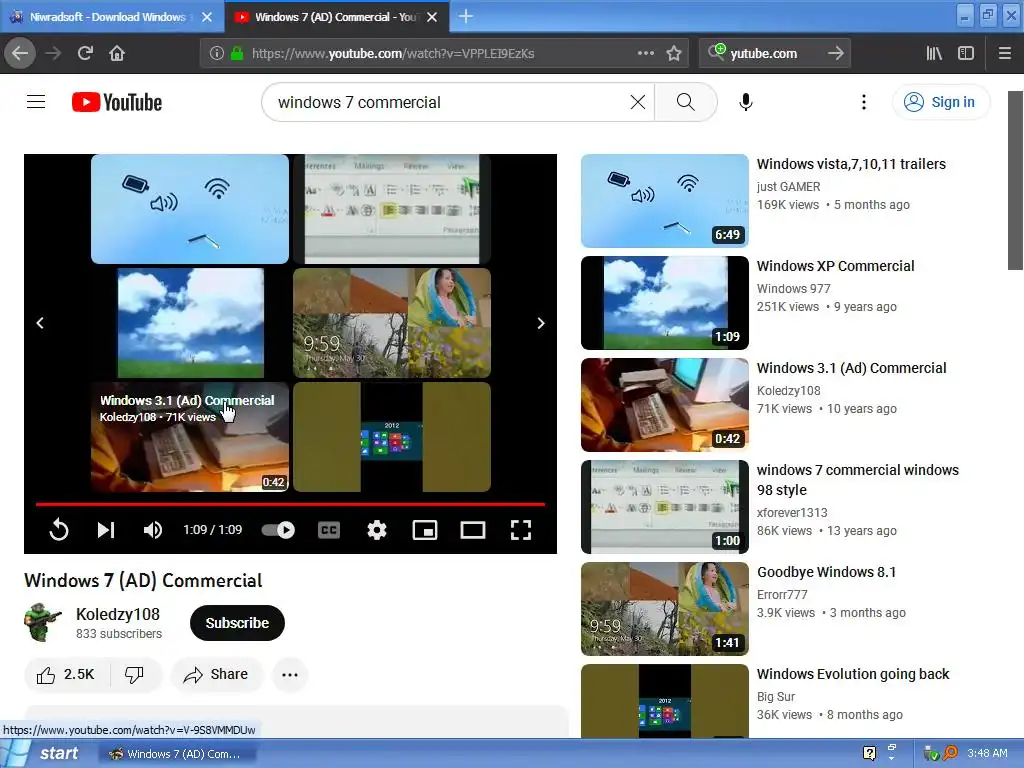Go to the YouTube home logo
The height and width of the screenshot is (768, 1024).
[x=117, y=102]
